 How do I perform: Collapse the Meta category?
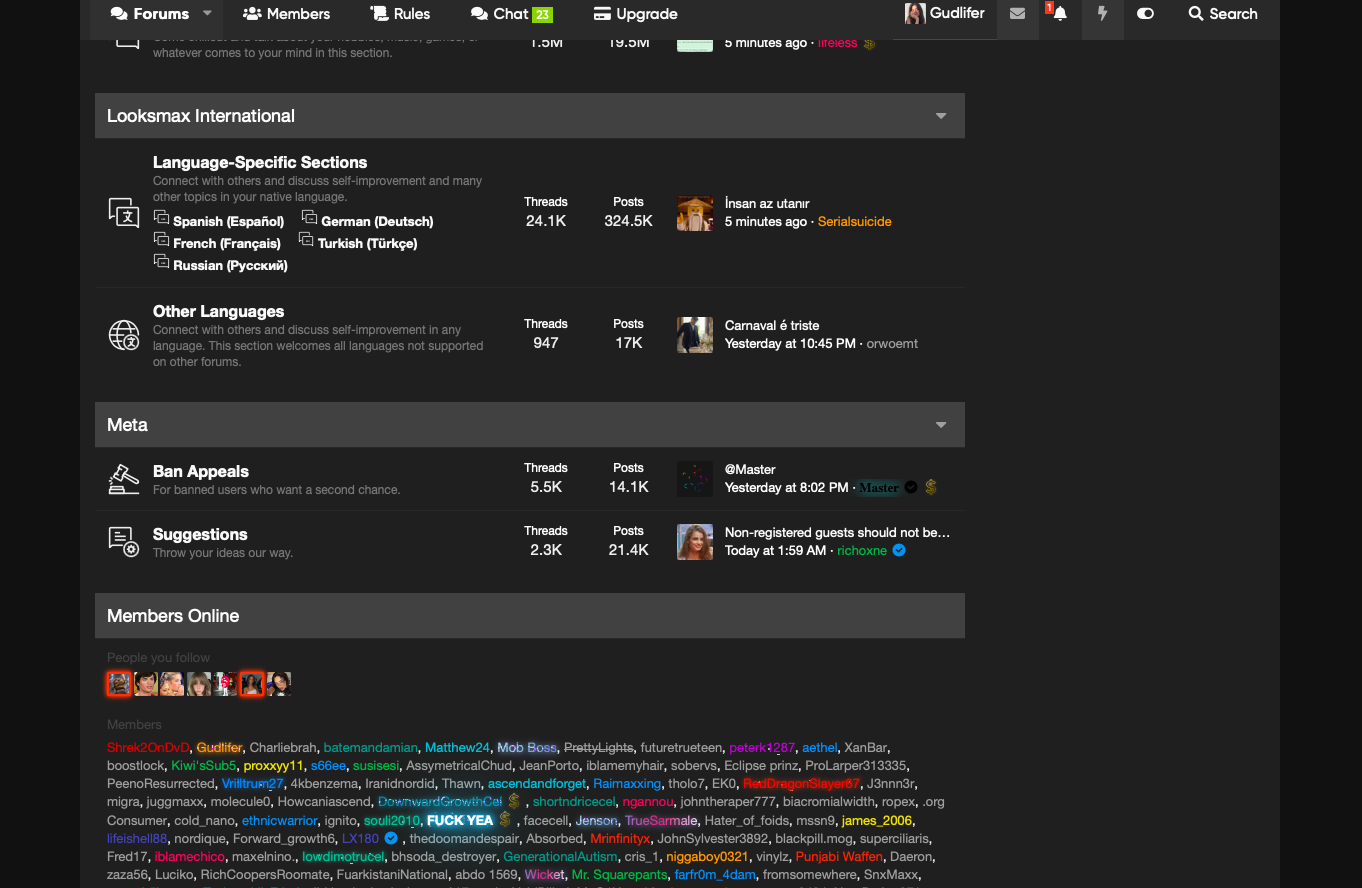(x=941, y=425)
